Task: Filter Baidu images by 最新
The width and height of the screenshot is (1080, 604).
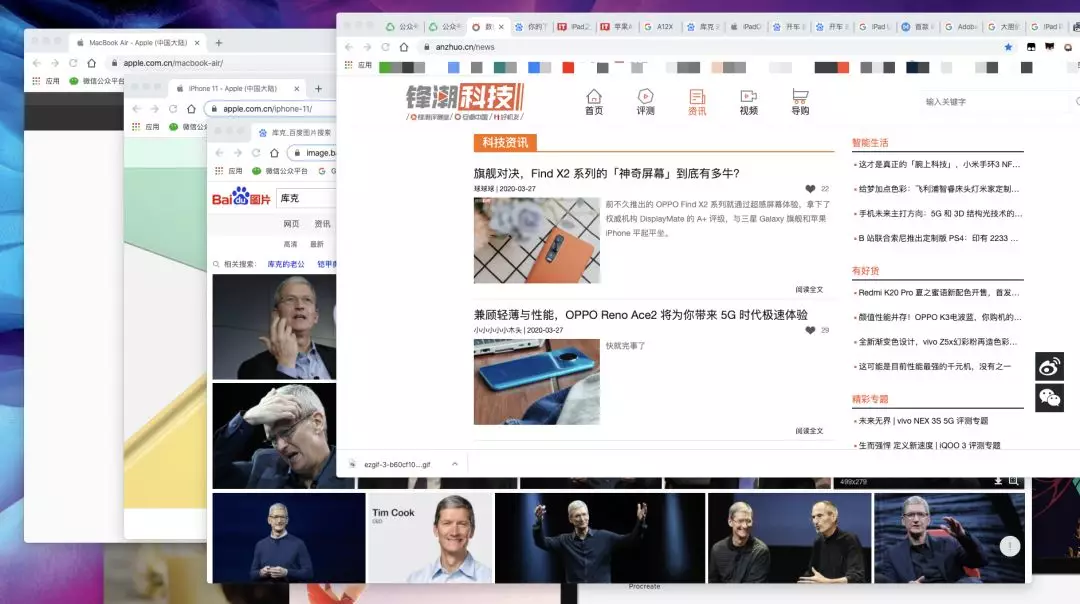Action: click(317, 244)
